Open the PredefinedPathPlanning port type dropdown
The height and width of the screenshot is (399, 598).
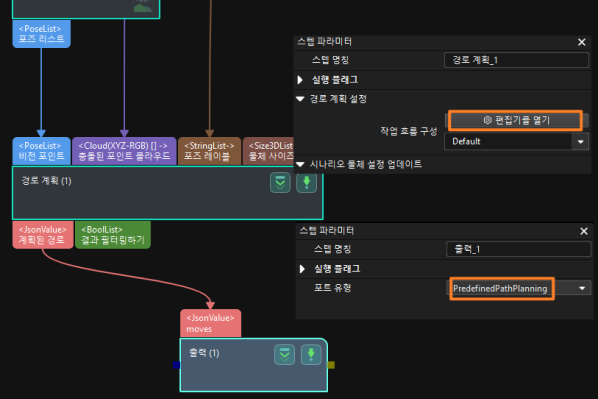pyautogui.click(x=519, y=288)
